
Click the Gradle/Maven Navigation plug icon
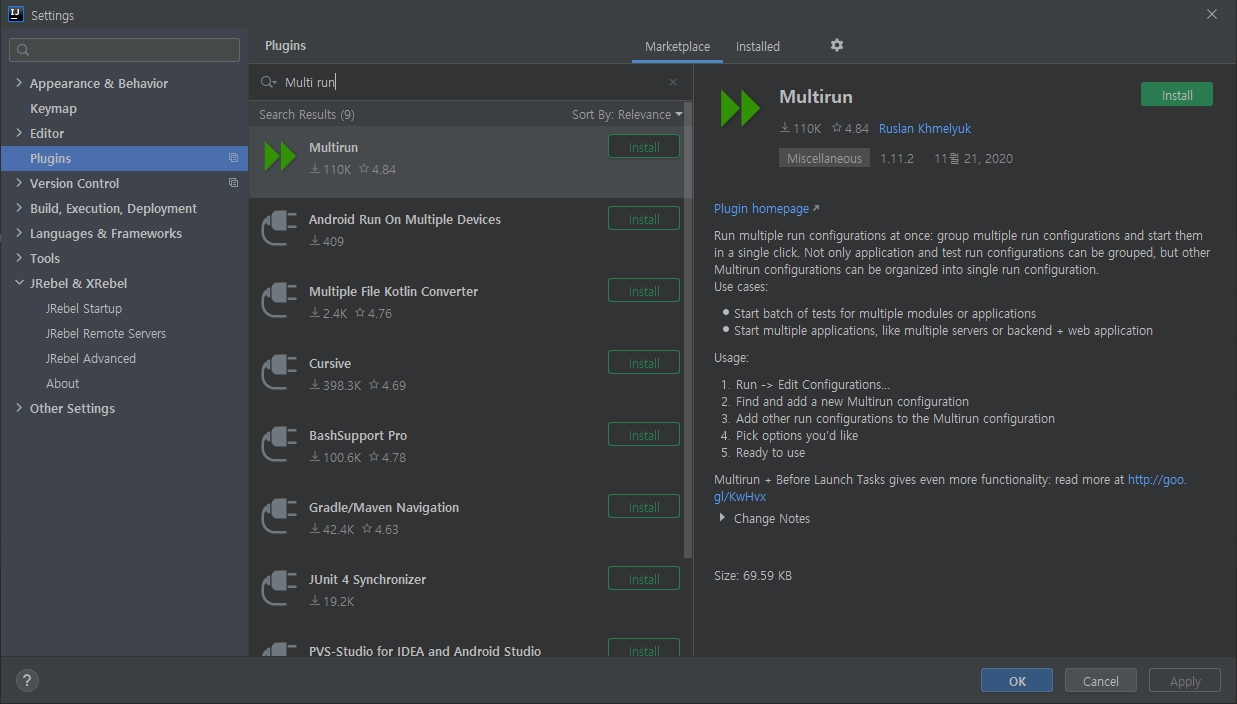[x=280, y=517]
